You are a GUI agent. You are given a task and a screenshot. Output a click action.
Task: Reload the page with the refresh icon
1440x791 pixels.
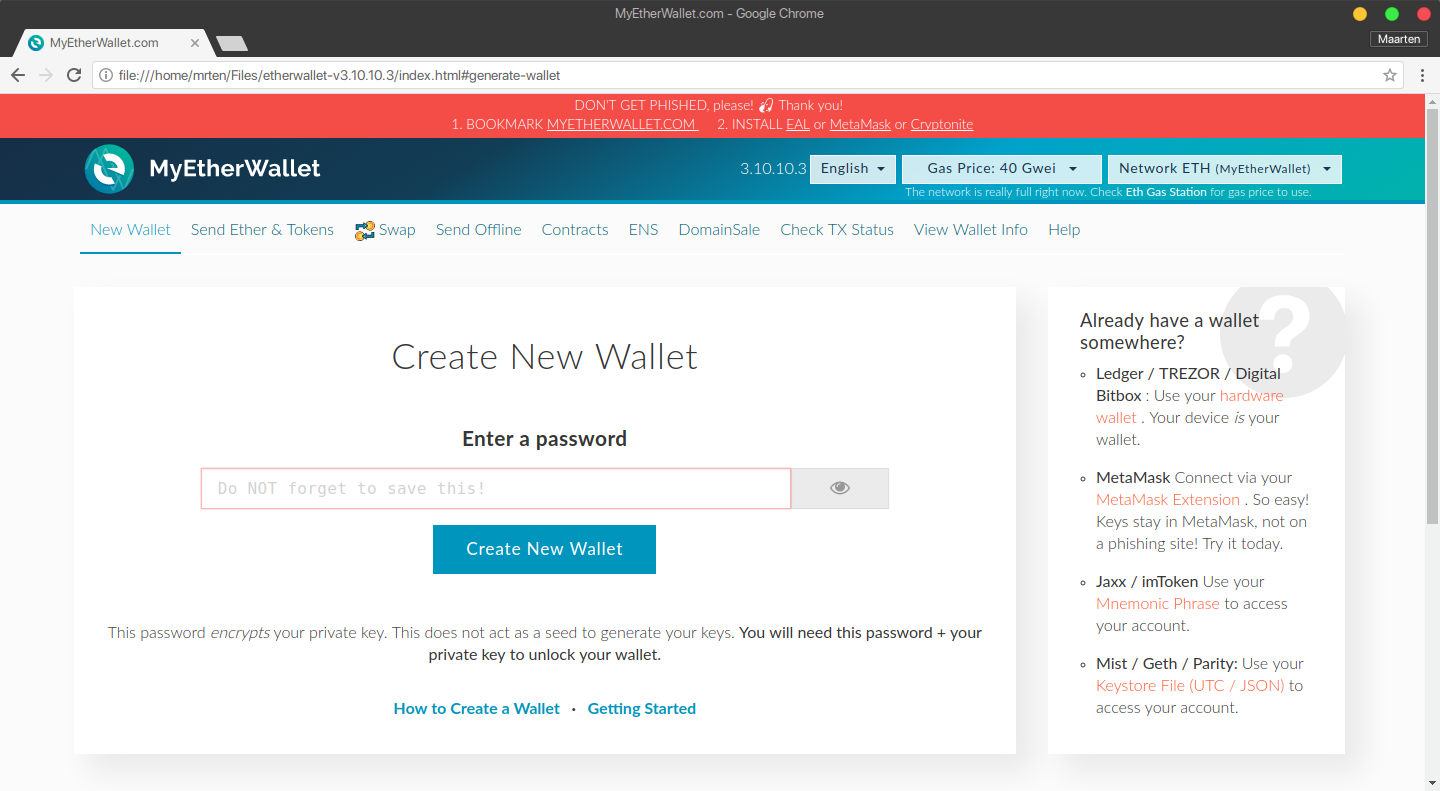pyautogui.click(x=74, y=75)
